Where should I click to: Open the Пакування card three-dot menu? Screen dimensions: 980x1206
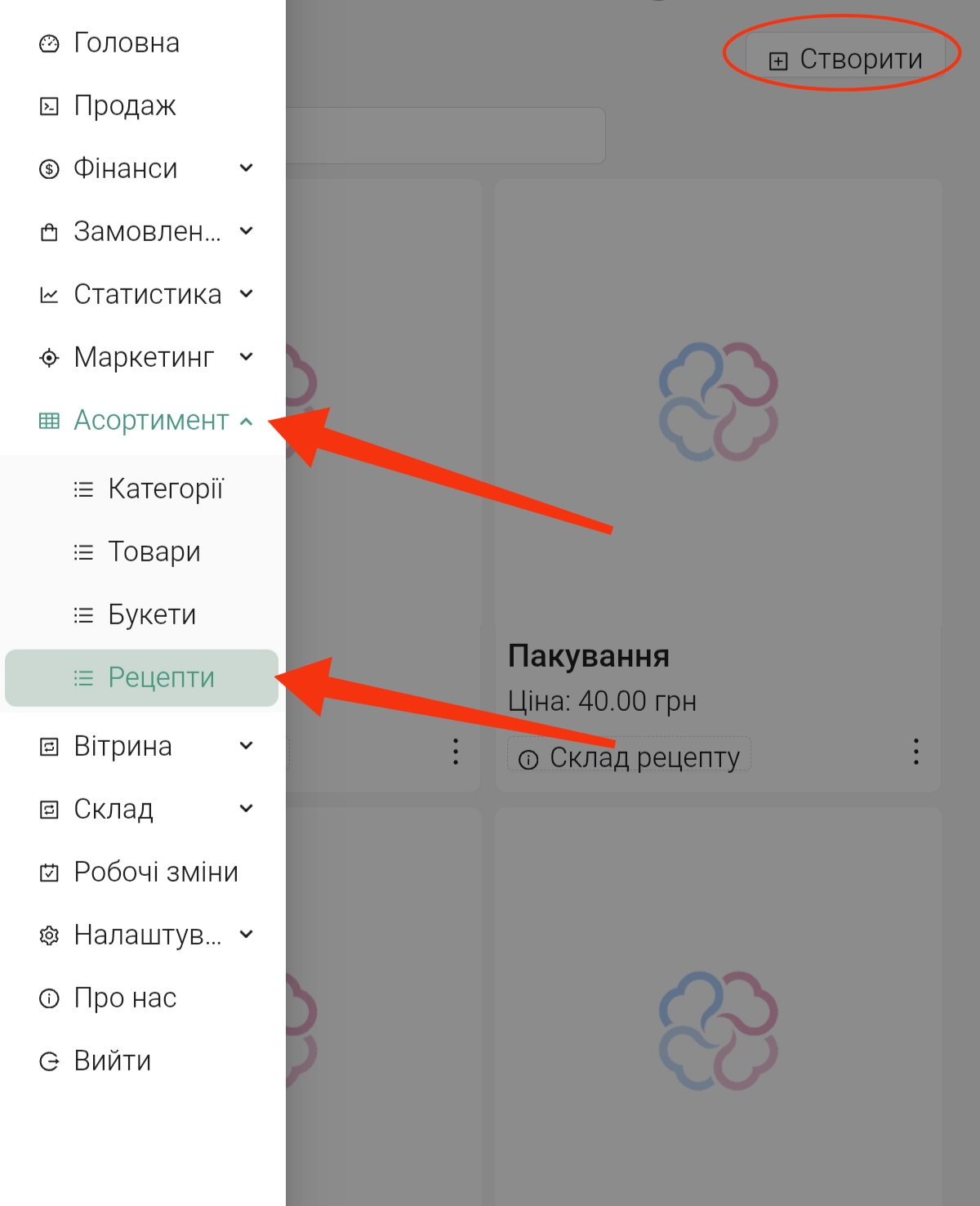916,752
